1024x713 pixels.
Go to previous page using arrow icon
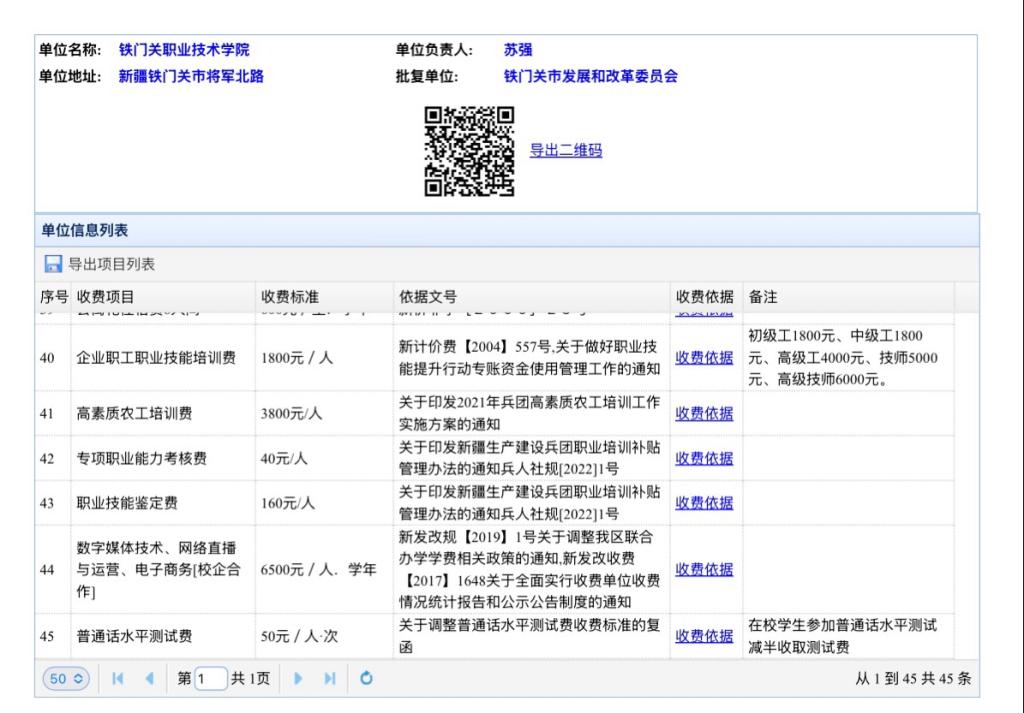(x=149, y=679)
